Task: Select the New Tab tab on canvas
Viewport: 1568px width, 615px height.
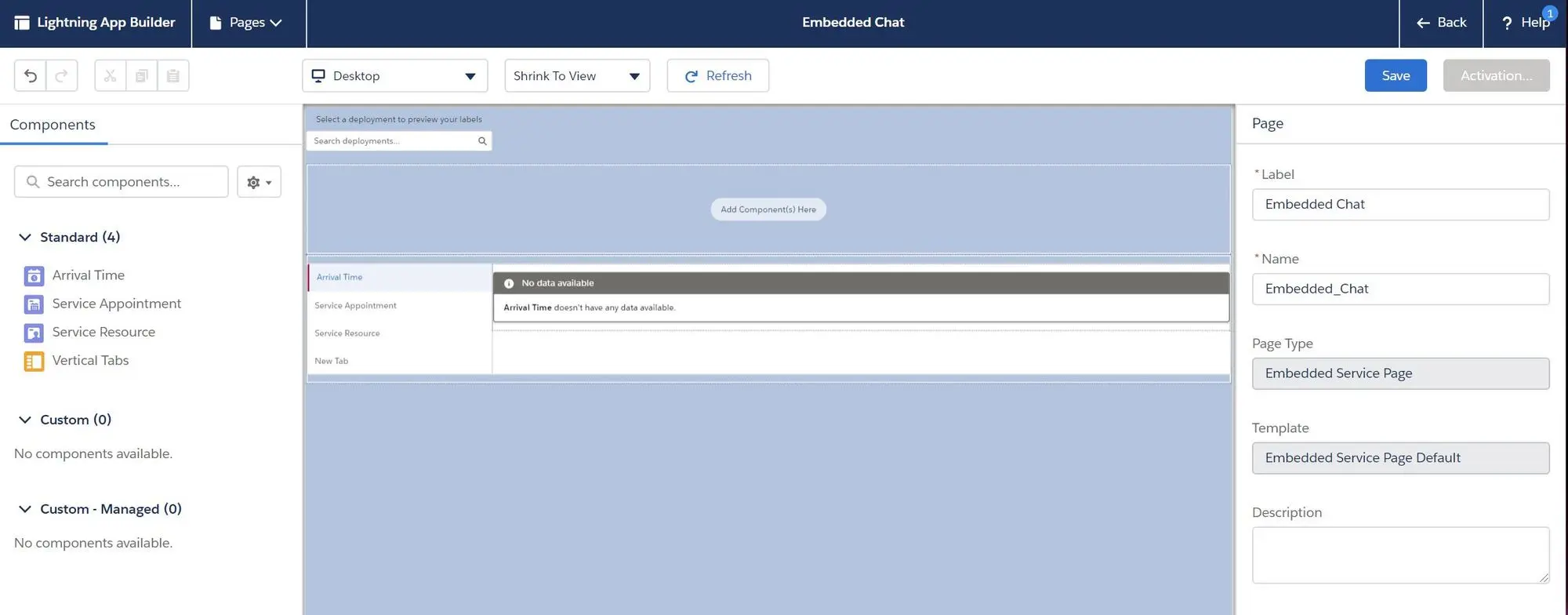Action: click(x=400, y=361)
